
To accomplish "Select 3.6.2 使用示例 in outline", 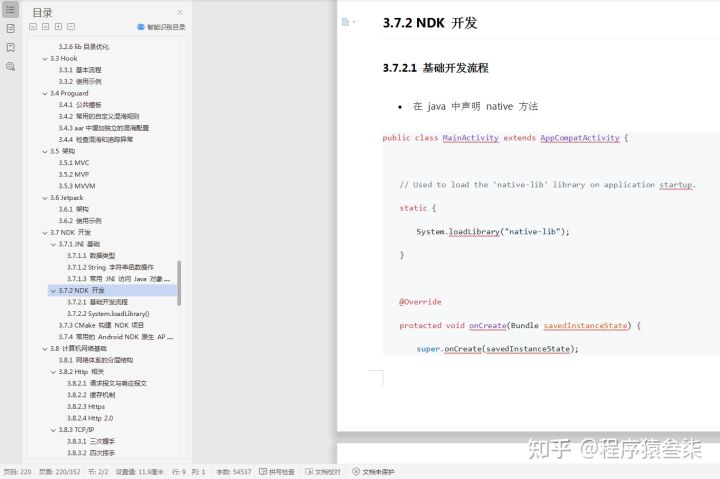I will pyautogui.click(x=80, y=221).
